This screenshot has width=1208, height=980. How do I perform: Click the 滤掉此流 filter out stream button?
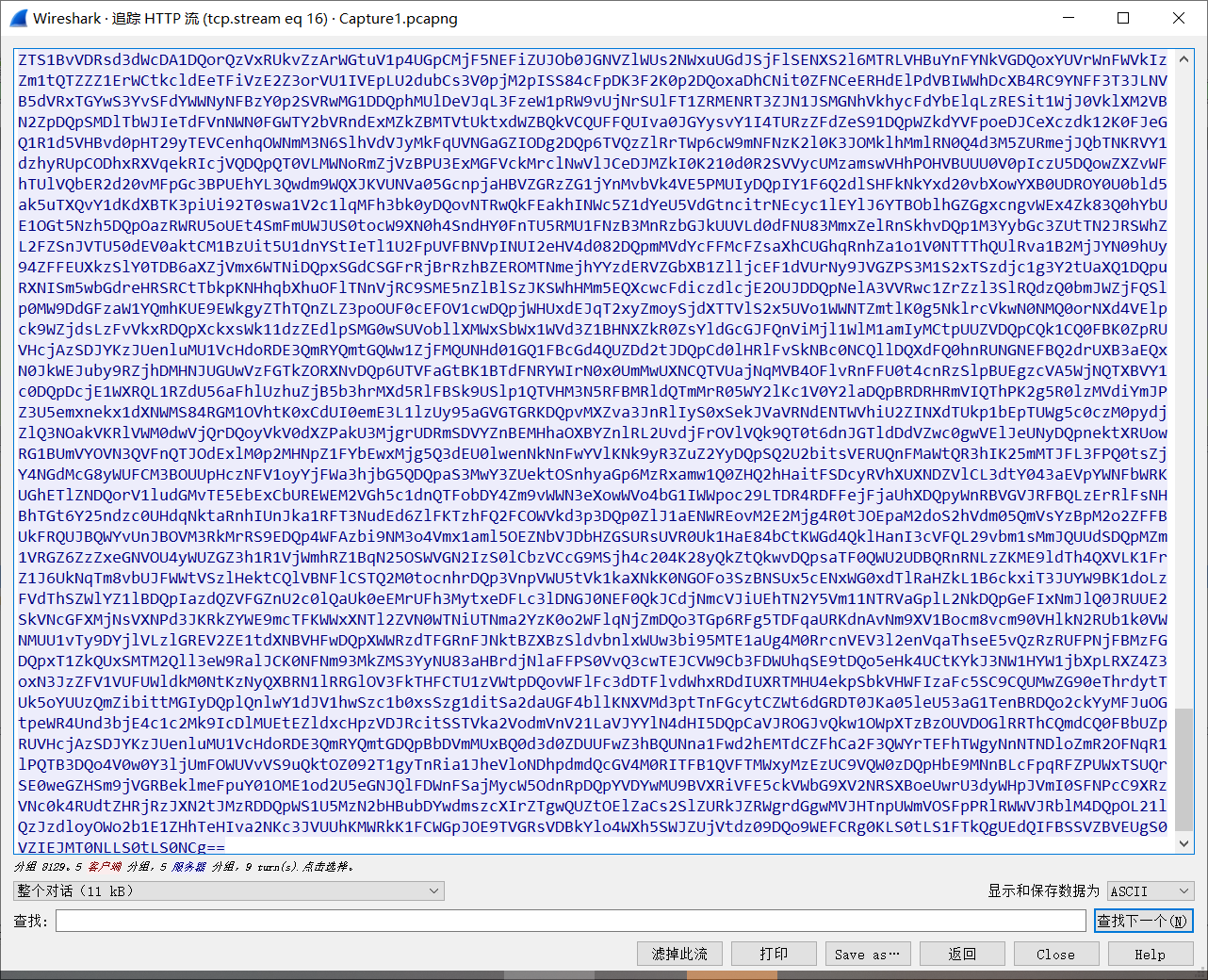pos(679,954)
